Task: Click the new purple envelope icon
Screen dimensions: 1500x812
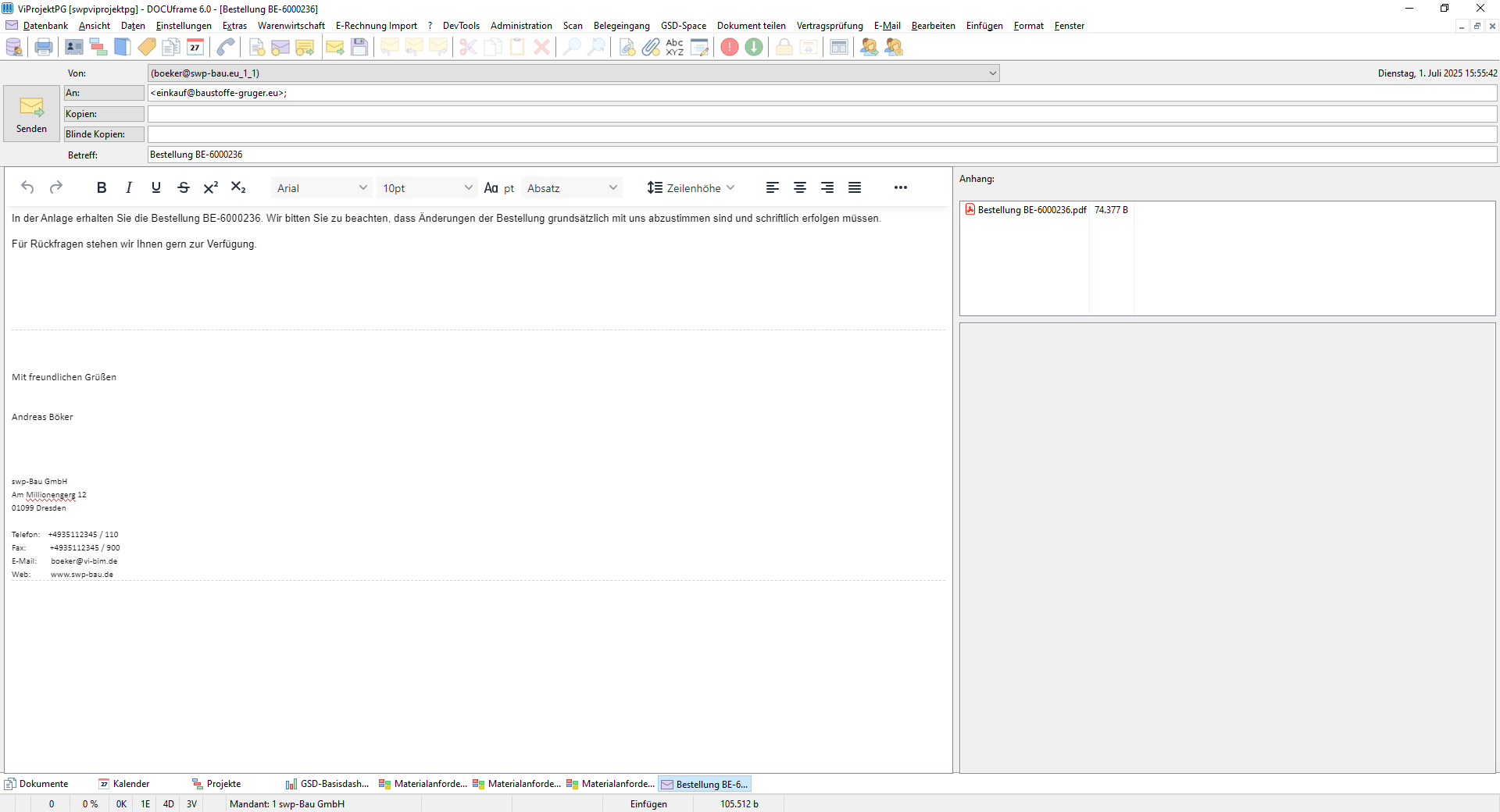Action: [x=280, y=48]
